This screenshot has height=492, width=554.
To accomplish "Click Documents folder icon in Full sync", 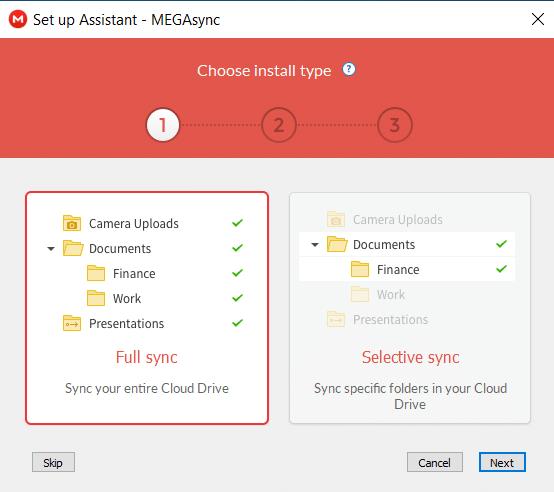I will 73,248.
